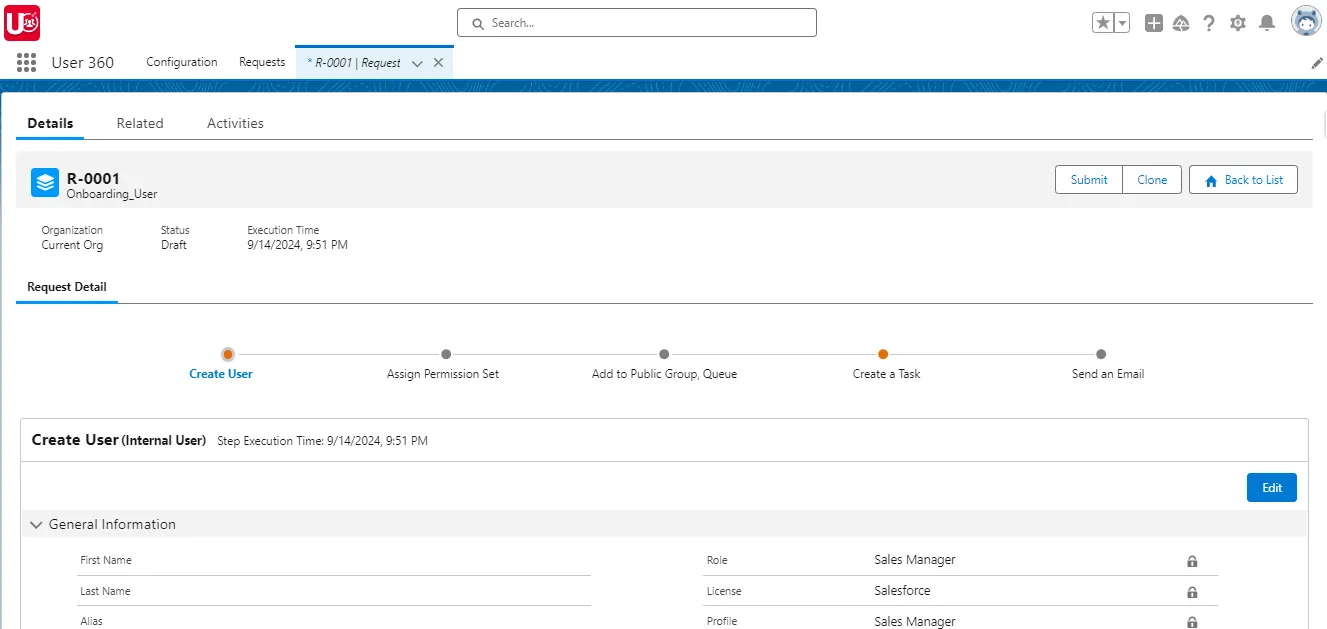
Task: Open Salesforce Help with the question mark icon
Action: pyautogui.click(x=1209, y=22)
